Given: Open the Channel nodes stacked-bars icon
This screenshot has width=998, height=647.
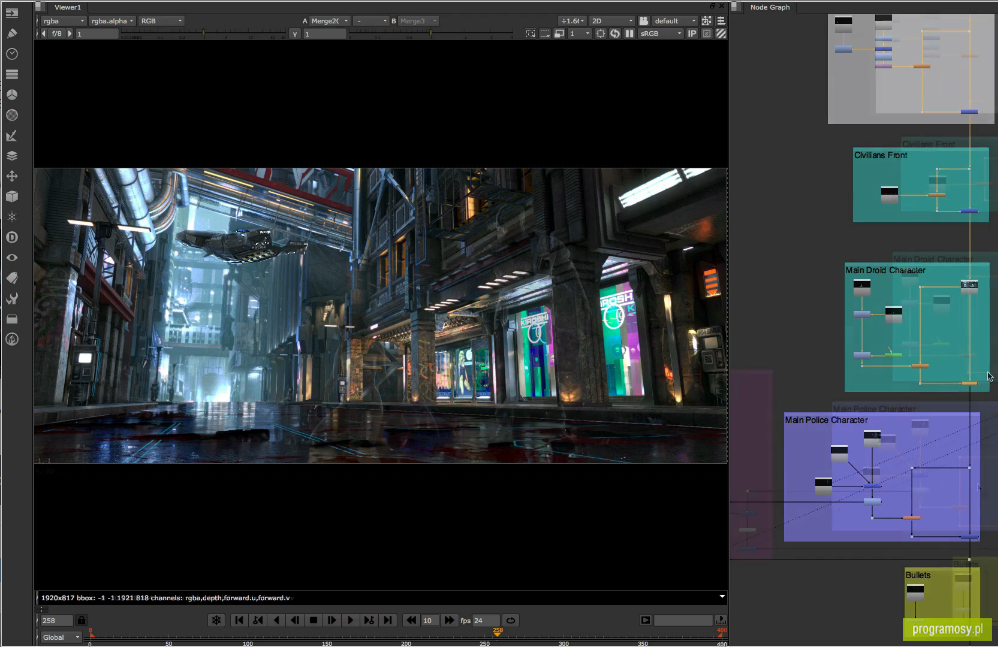Looking at the screenshot, I should pyautogui.click(x=11, y=74).
